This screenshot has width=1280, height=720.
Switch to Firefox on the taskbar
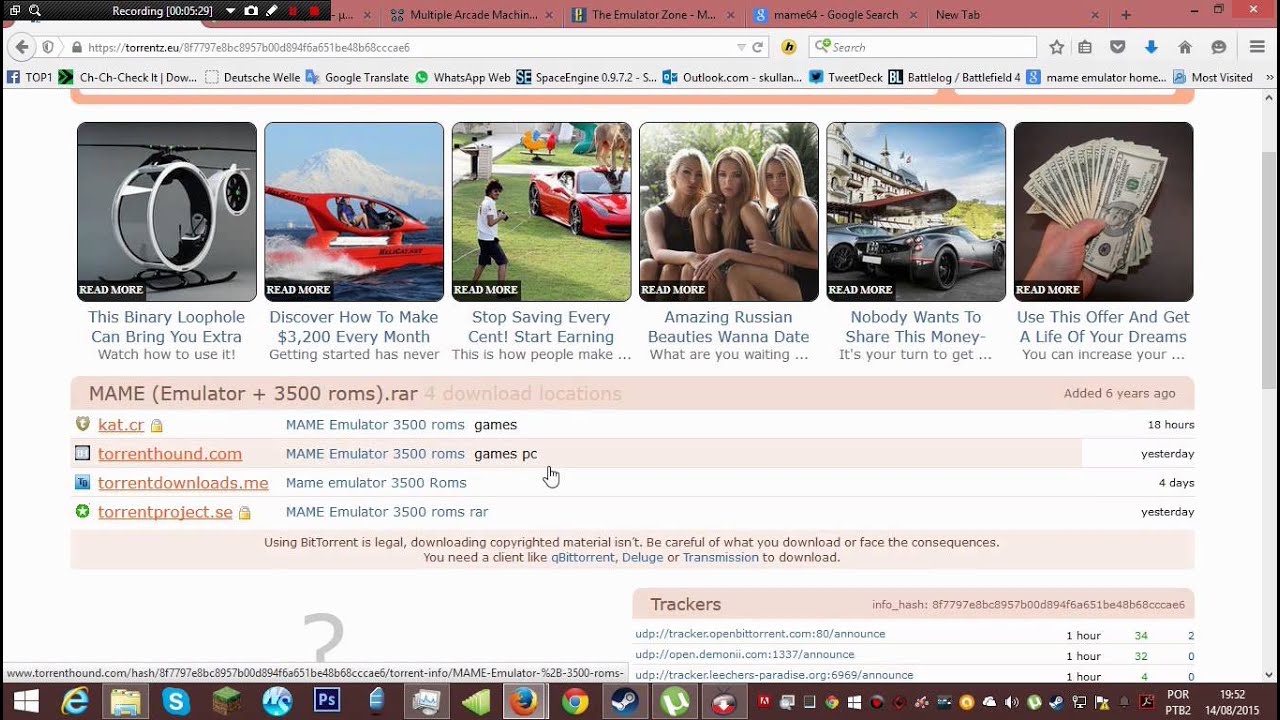[x=524, y=702]
